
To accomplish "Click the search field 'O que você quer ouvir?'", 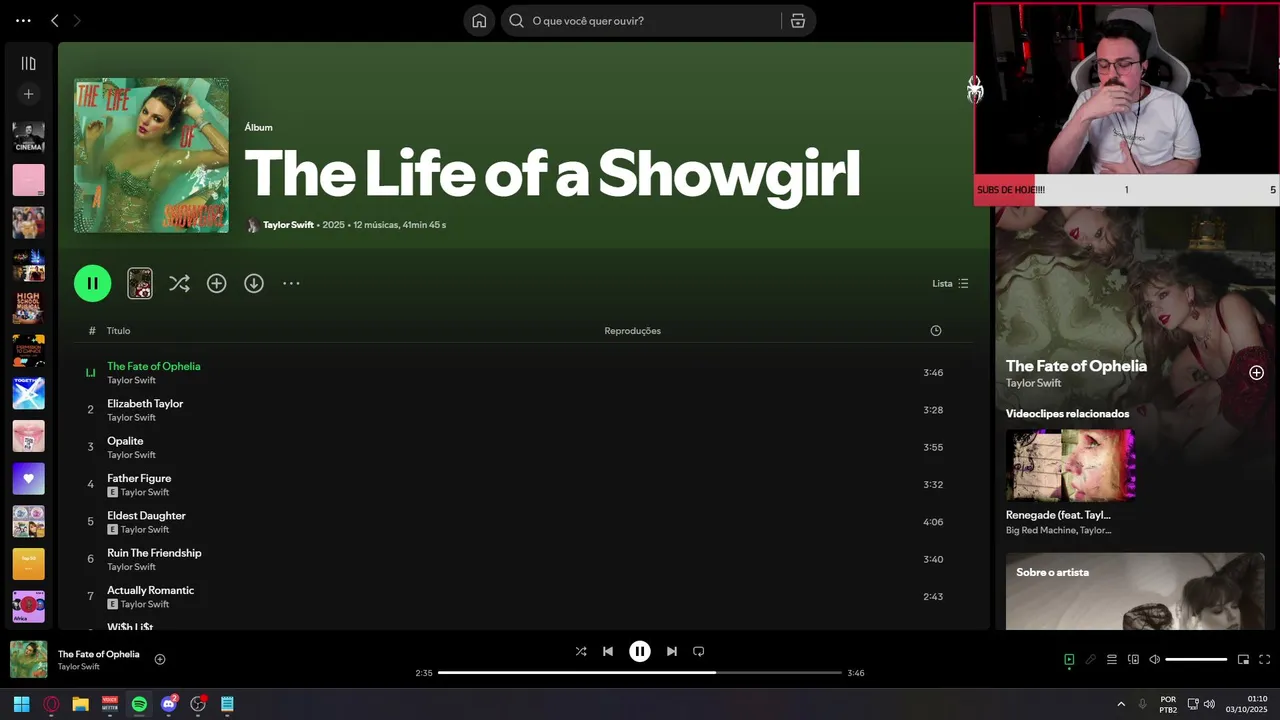I will point(641,21).
